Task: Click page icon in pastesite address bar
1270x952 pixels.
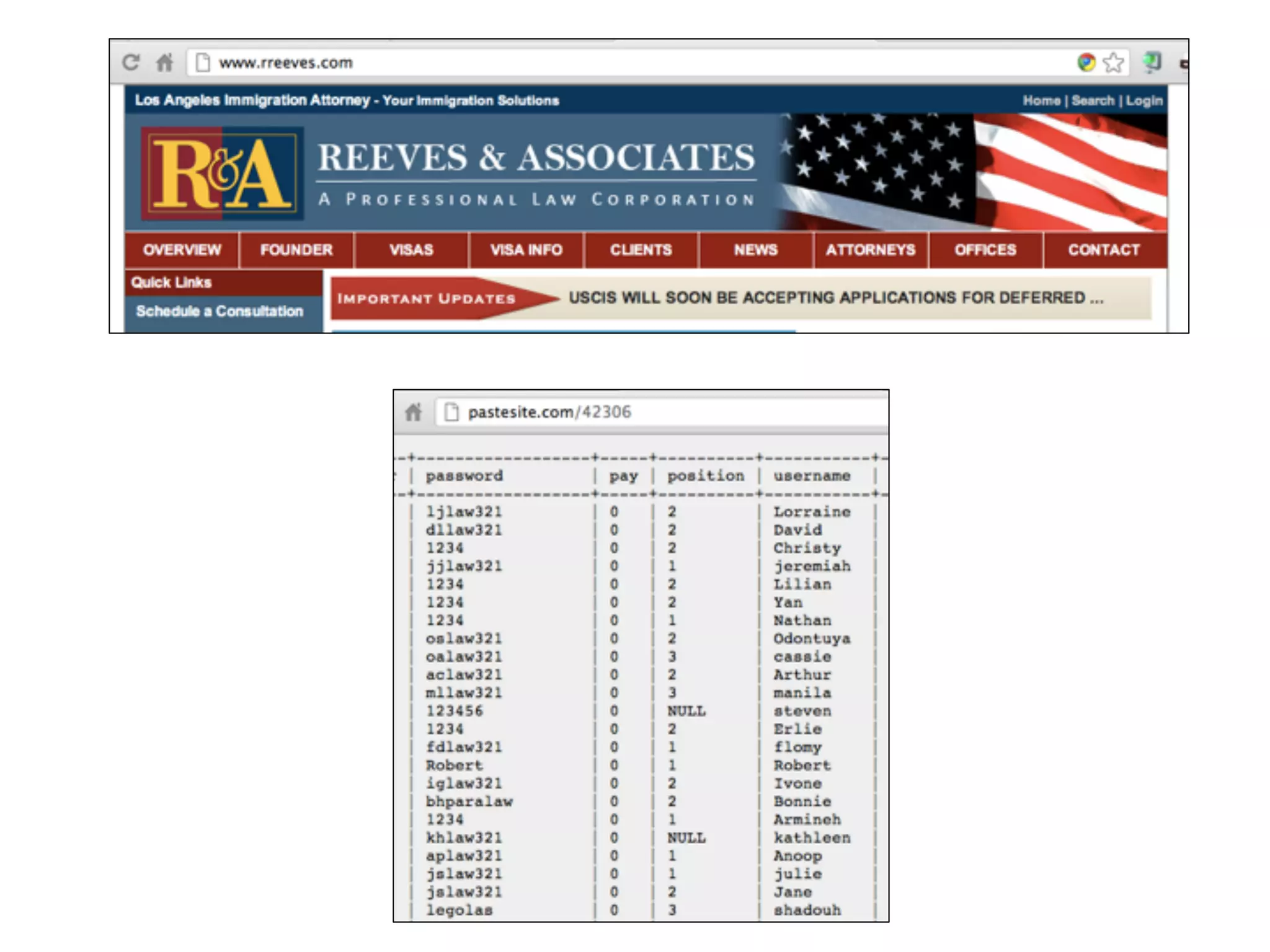Action: point(451,412)
